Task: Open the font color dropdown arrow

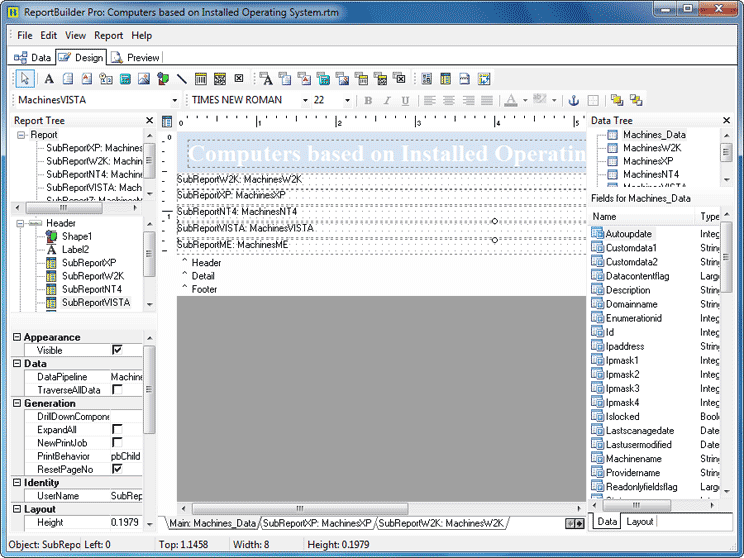Action: coord(525,101)
